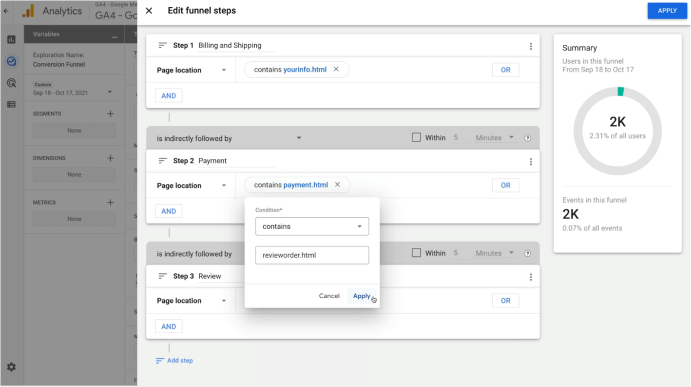Screen dimensions: 691x387
Task: Expand first 'is indirectly followed by' dropdown
Action: (229, 138)
